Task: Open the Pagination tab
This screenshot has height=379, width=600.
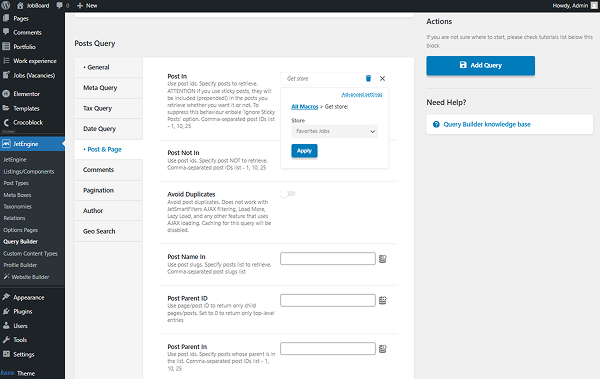Action: (x=108, y=190)
